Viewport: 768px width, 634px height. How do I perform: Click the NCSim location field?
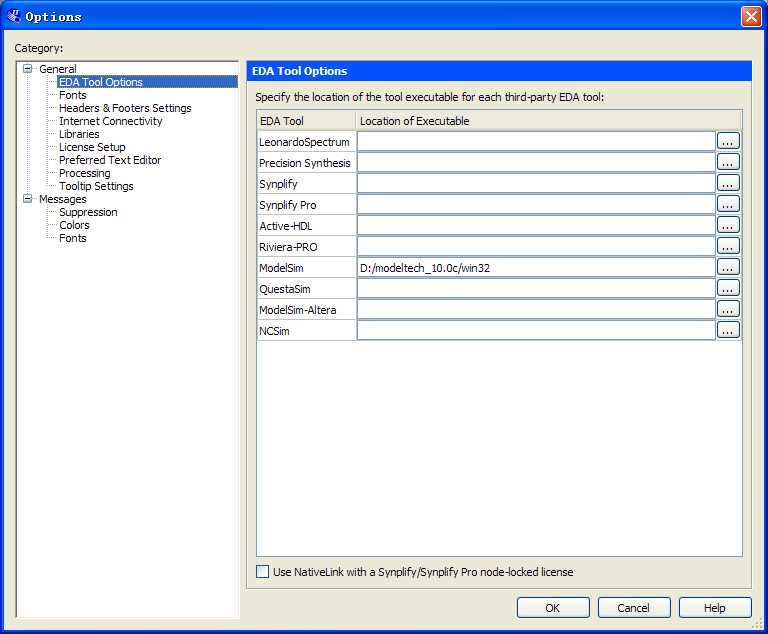(536, 331)
